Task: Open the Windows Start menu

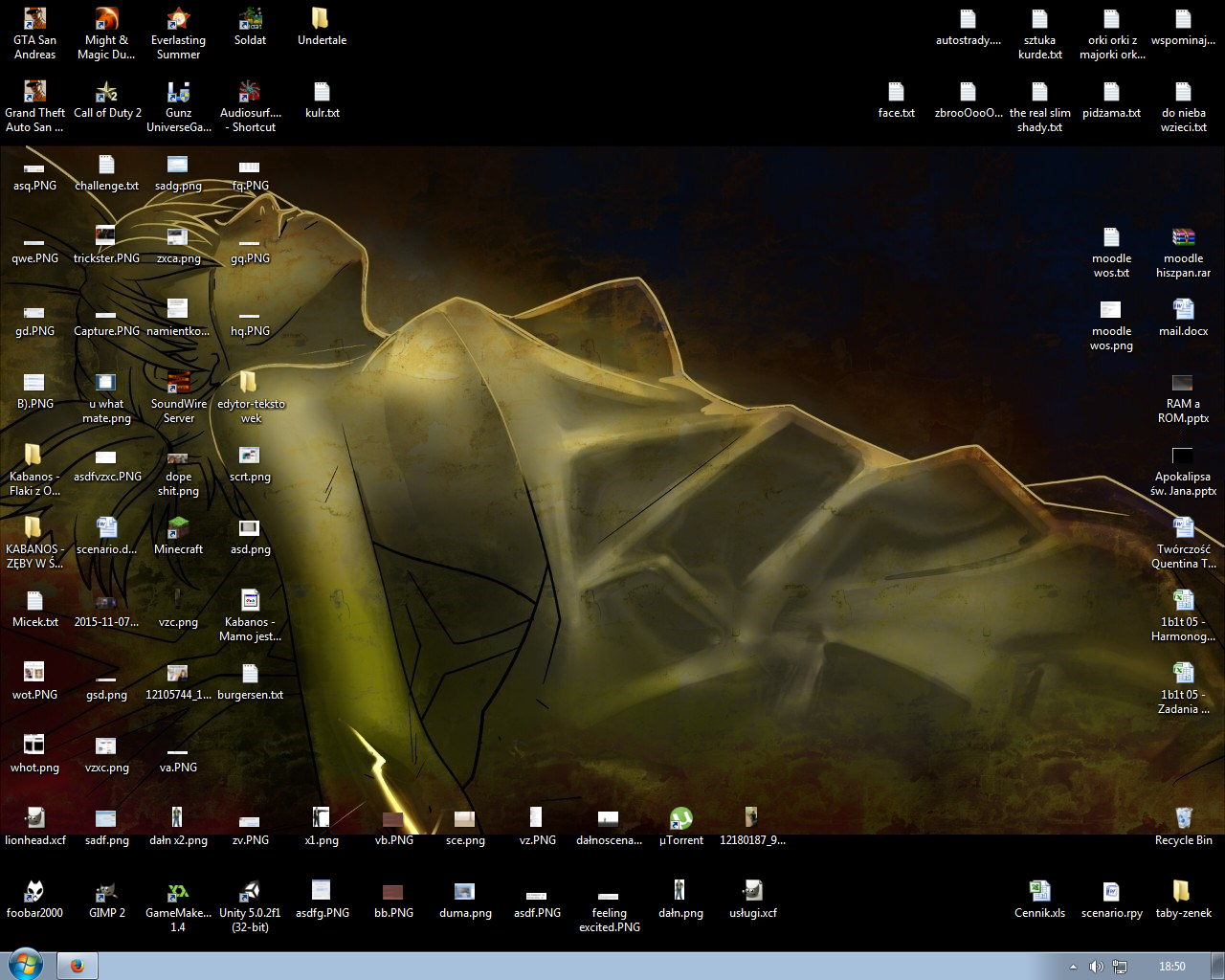Action: [x=26, y=965]
